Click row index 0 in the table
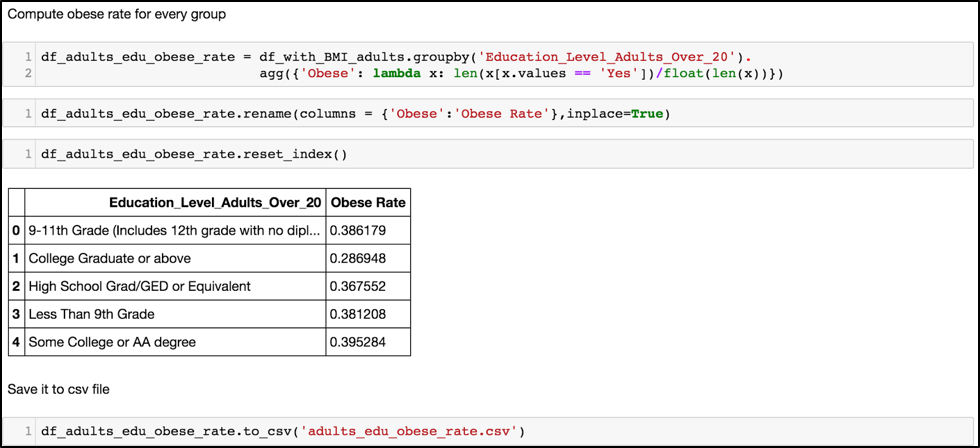Image resolution: width=980 pixels, height=448 pixels. pyautogui.click(x=16, y=231)
